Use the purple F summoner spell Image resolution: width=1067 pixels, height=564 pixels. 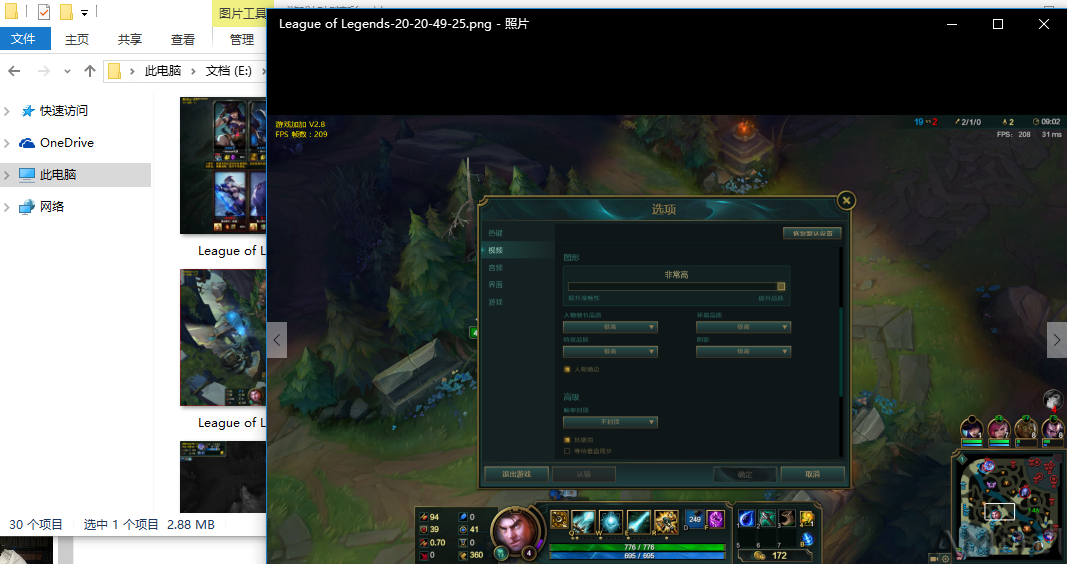coord(715,519)
